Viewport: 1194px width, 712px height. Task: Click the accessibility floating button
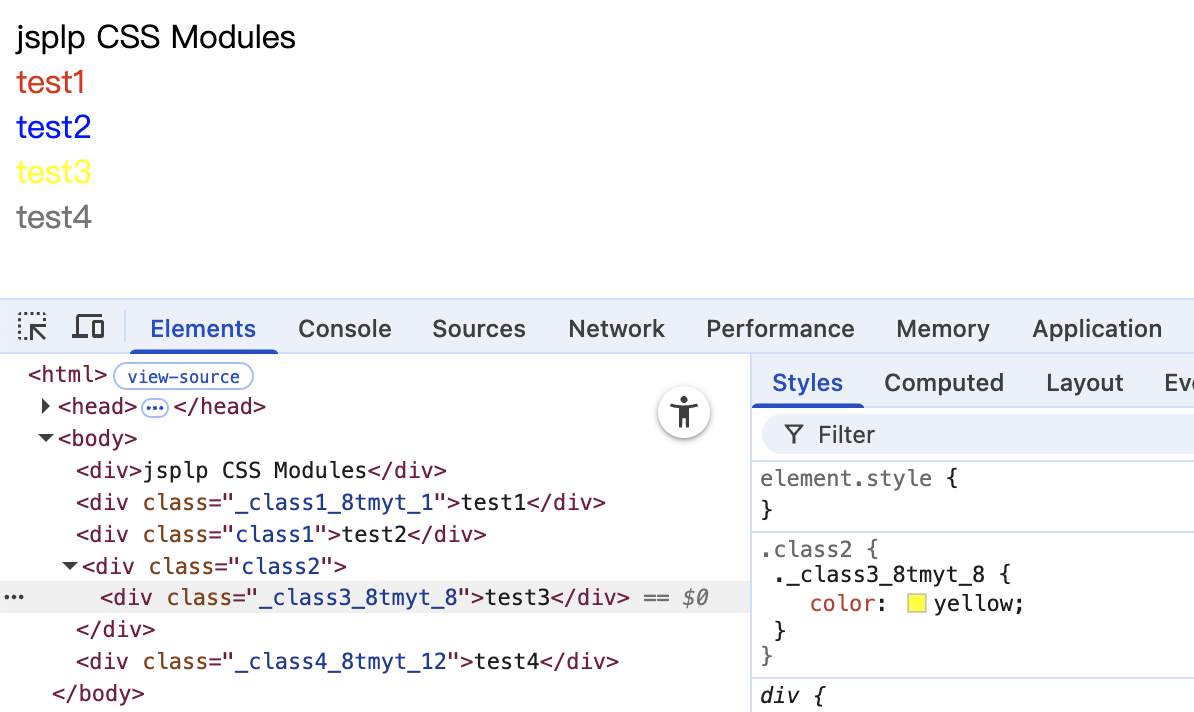(684, 412)
